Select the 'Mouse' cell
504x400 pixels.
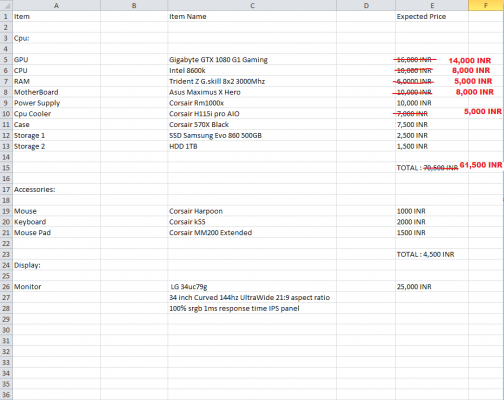(56, 211)
